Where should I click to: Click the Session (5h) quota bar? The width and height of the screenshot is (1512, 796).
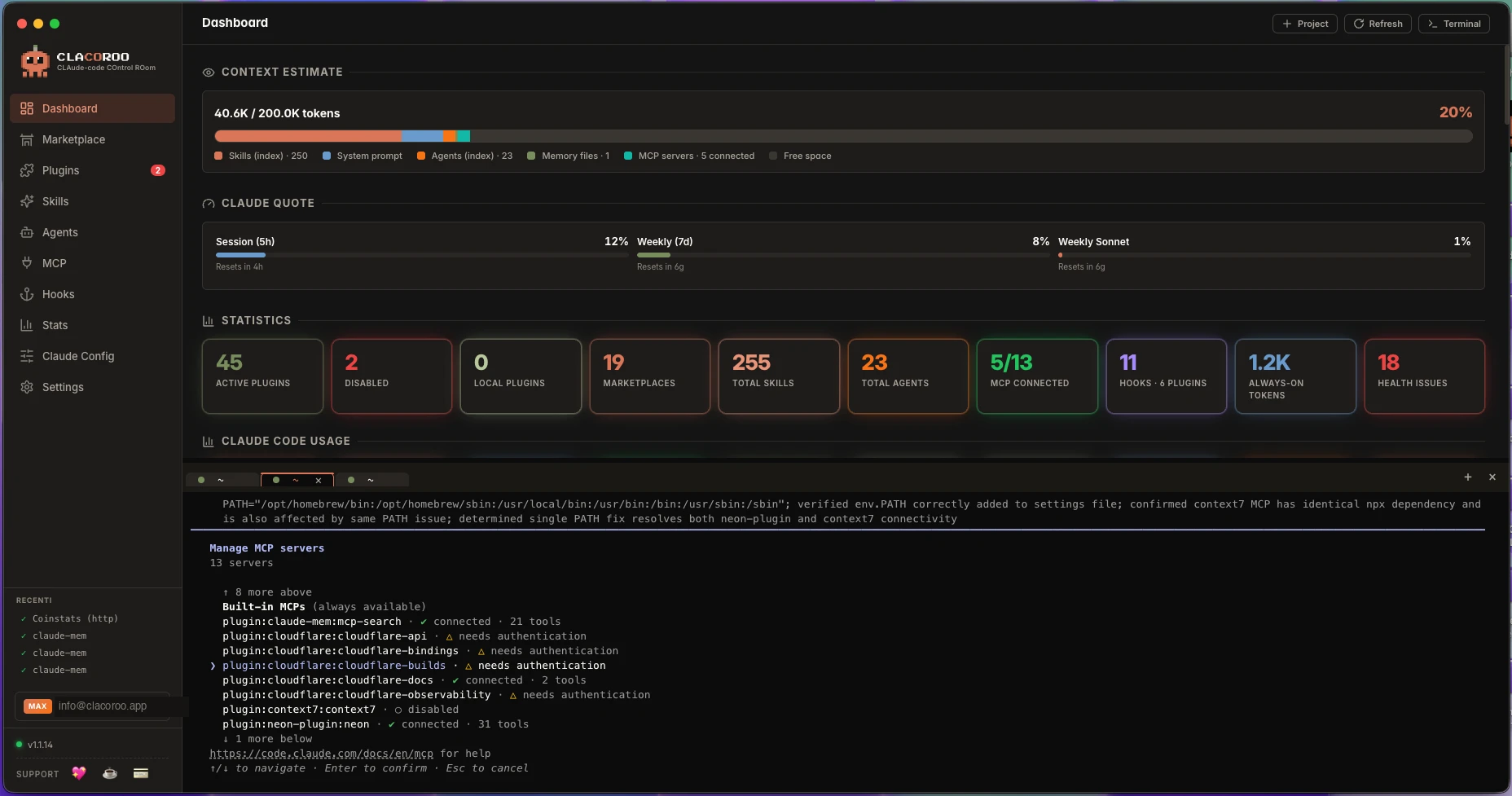[x=422, y=255]
